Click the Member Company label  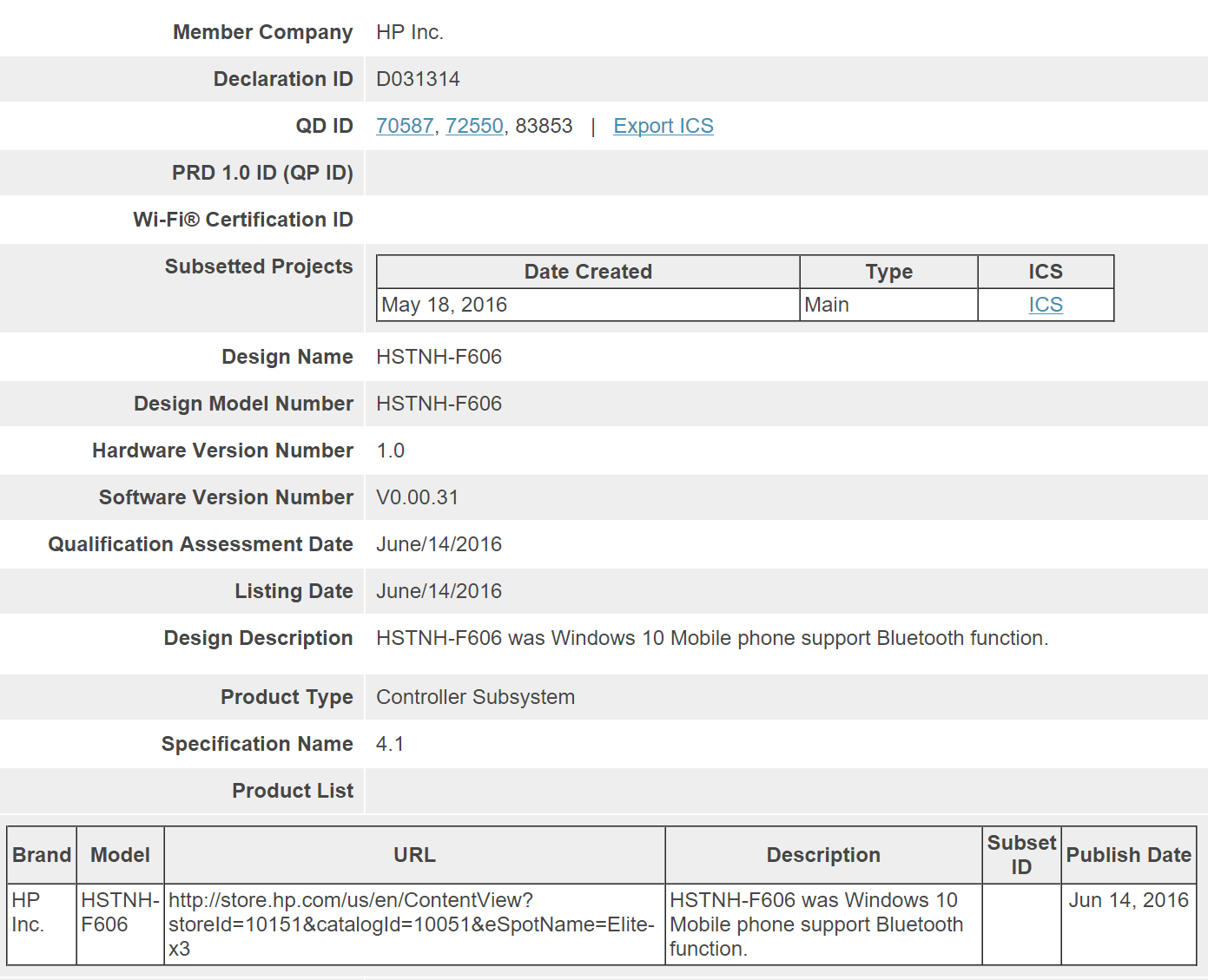pyautogui.click(x=263, y=32)
